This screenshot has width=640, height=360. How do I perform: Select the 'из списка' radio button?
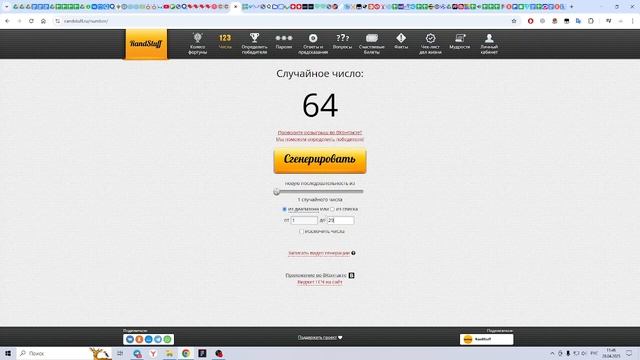pos(332,209)
